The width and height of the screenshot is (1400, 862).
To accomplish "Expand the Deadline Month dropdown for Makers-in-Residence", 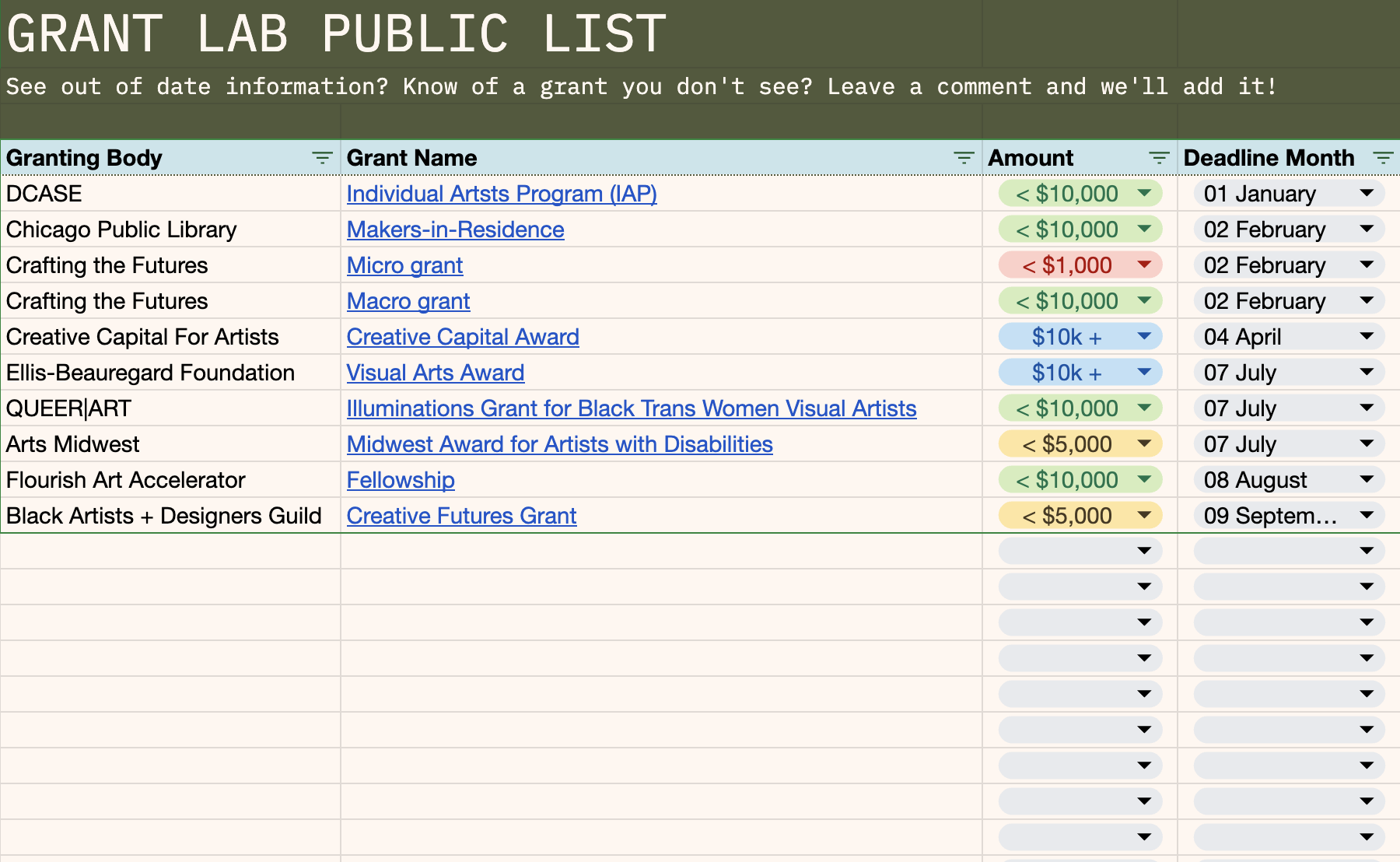I will pyautogui.click(x=1367, y=229).
